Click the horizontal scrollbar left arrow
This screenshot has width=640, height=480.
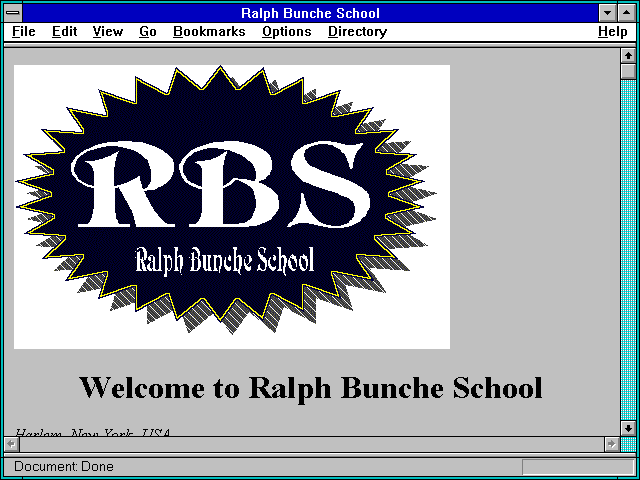click(x=12, y=444)
